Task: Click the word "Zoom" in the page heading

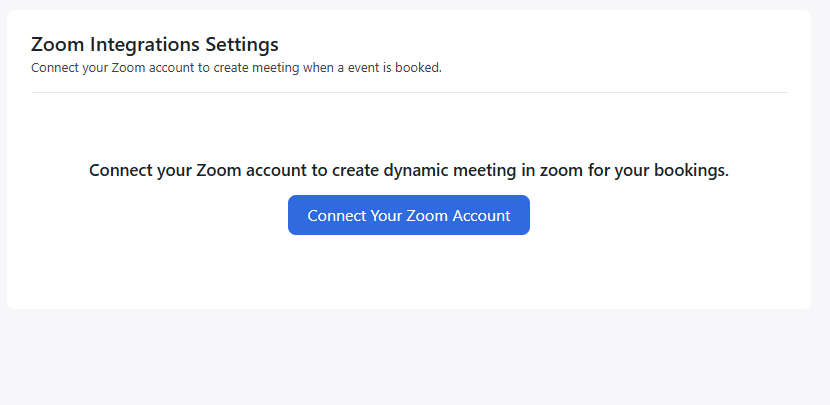Action: tap(54, 44)
